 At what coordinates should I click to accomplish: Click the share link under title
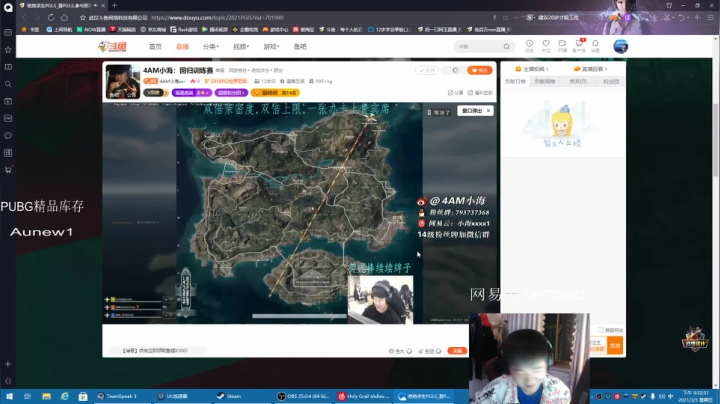coord(456,93)
